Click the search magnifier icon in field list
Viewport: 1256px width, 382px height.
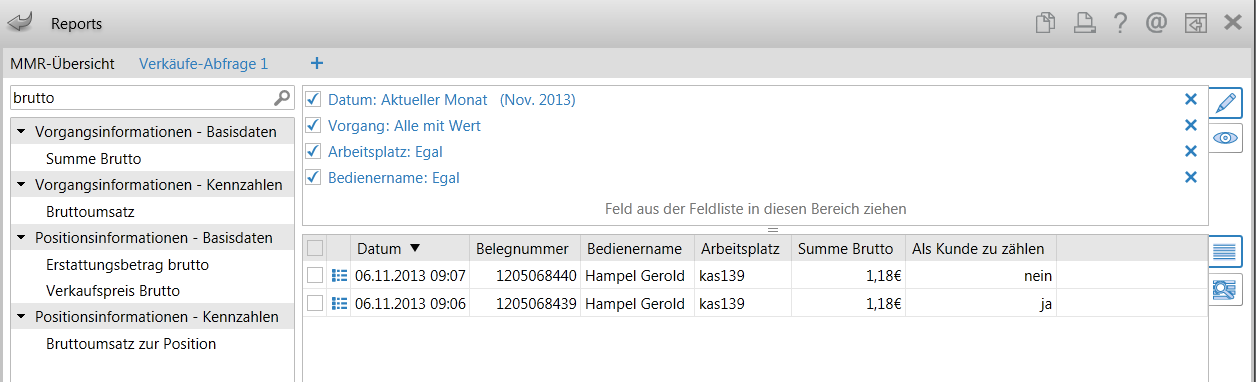pyautogui.click(x=282, y=98)
